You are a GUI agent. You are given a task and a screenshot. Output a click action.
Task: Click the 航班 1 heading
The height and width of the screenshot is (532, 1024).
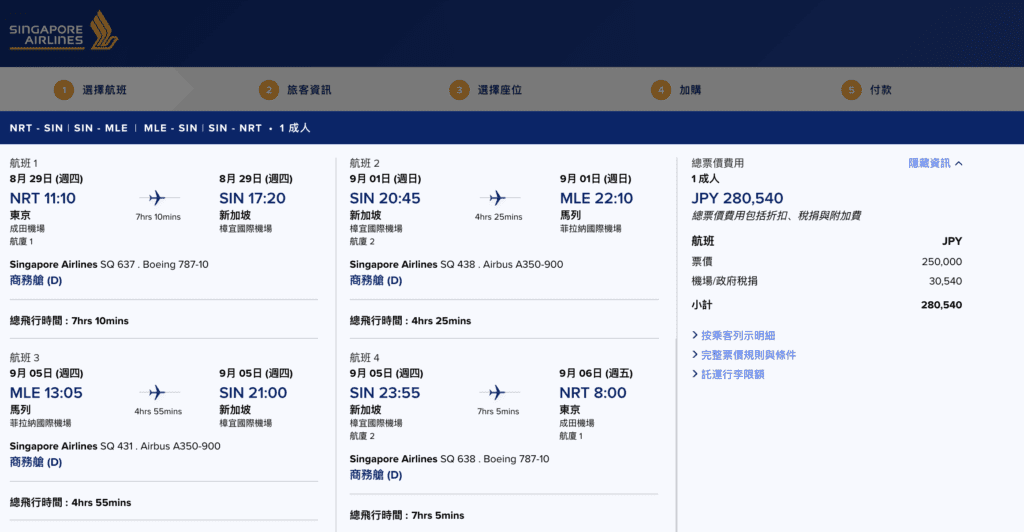(24, 163)
